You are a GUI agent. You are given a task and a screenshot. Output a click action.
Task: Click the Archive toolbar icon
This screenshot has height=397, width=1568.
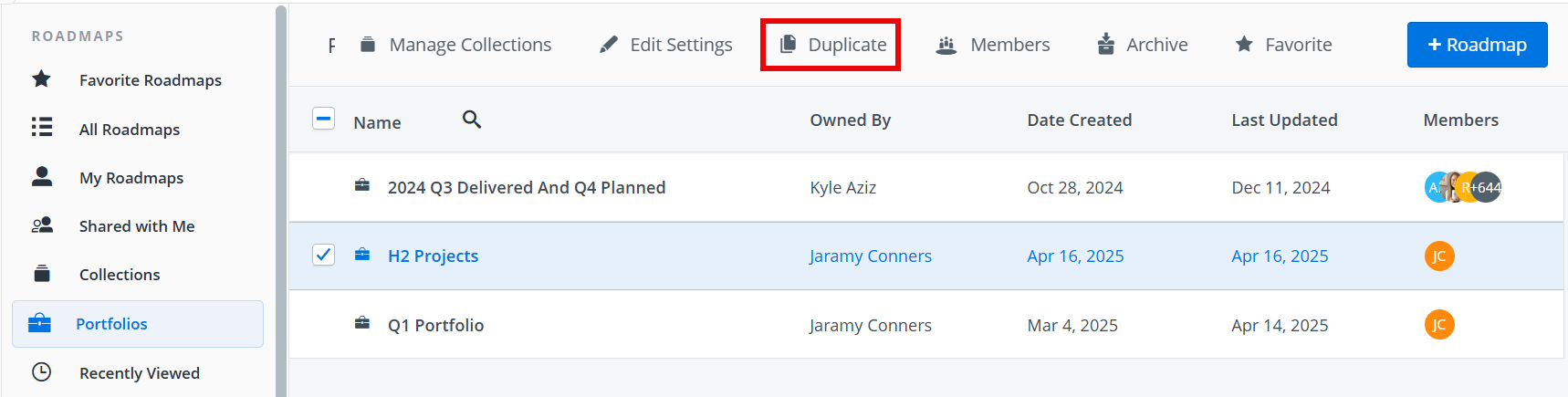pos(1105,44)
